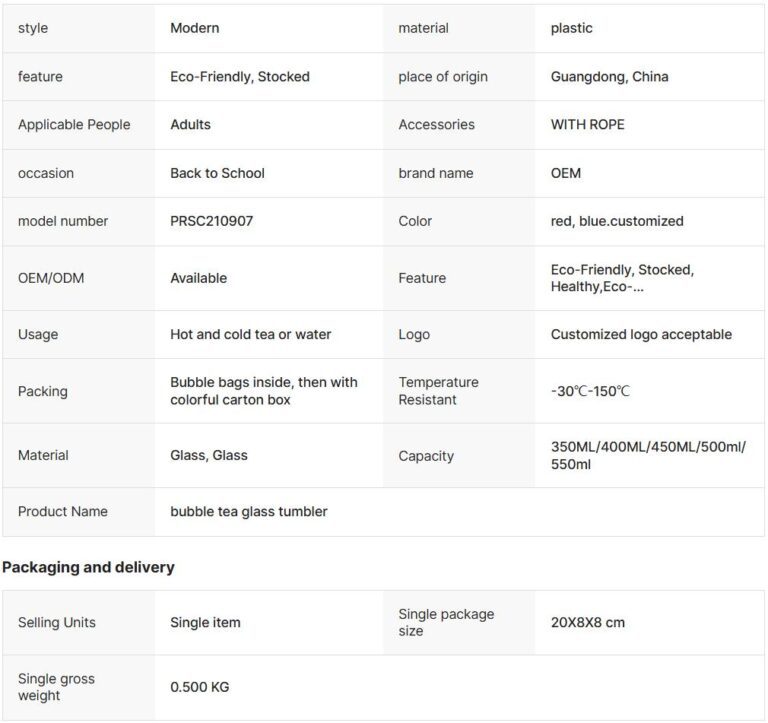Click the 'Packaging and delivery' heading
The height and width of the screenshot is (723, 768).
tap(88, 567)
